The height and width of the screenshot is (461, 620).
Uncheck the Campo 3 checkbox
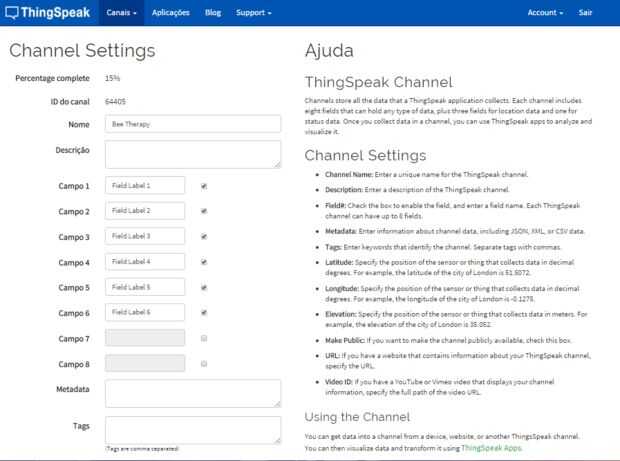pos(204,237)
